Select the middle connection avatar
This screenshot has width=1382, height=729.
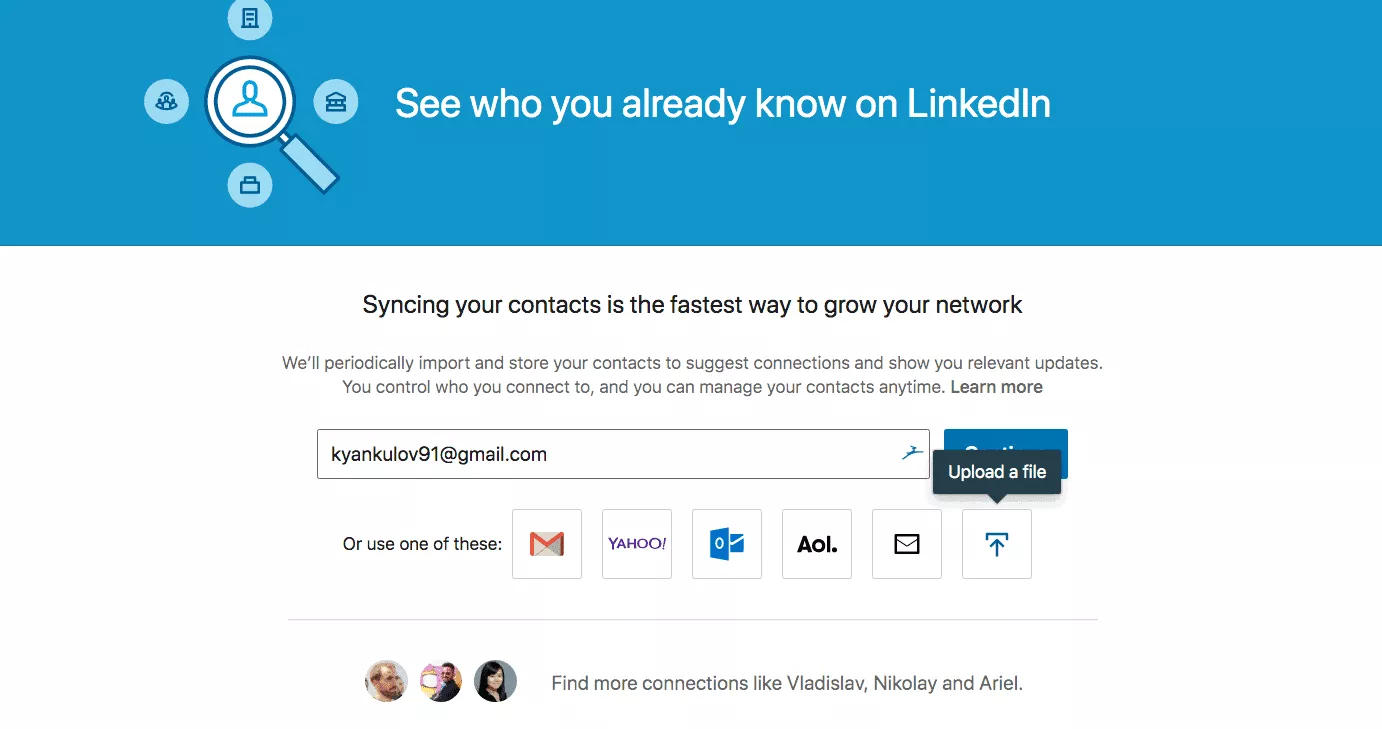coord(441,681)
